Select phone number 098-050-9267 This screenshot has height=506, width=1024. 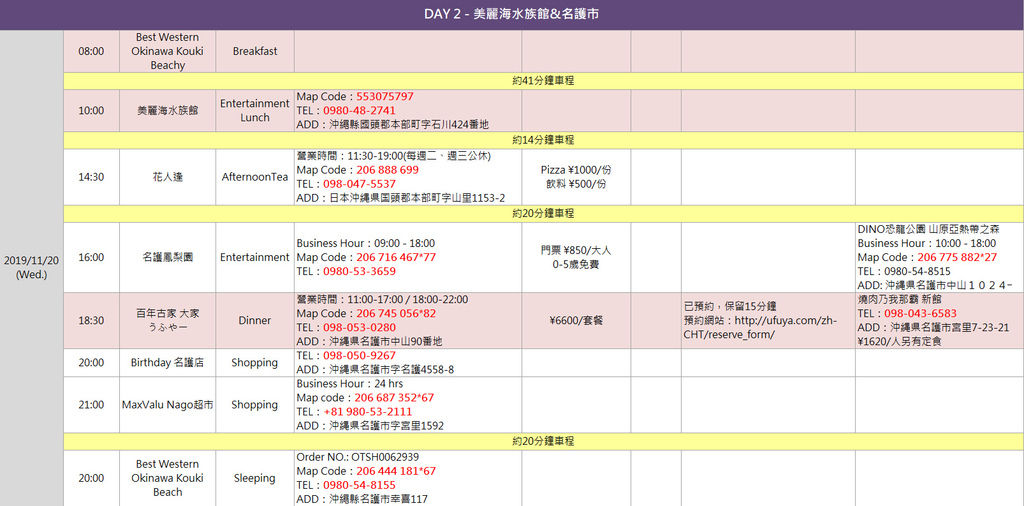click(359, 356)
